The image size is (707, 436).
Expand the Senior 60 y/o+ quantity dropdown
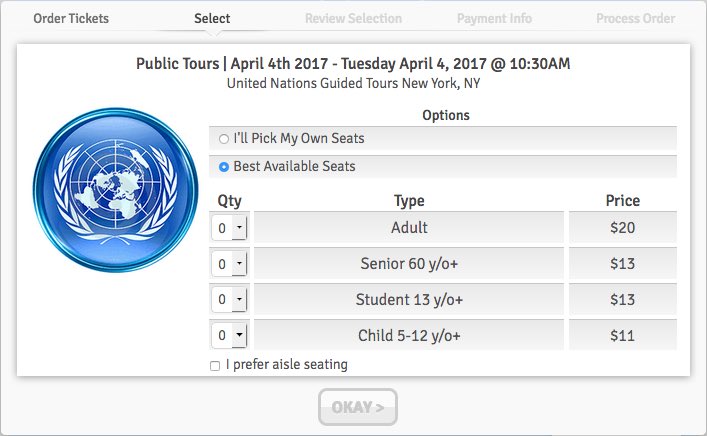point(230,264)
